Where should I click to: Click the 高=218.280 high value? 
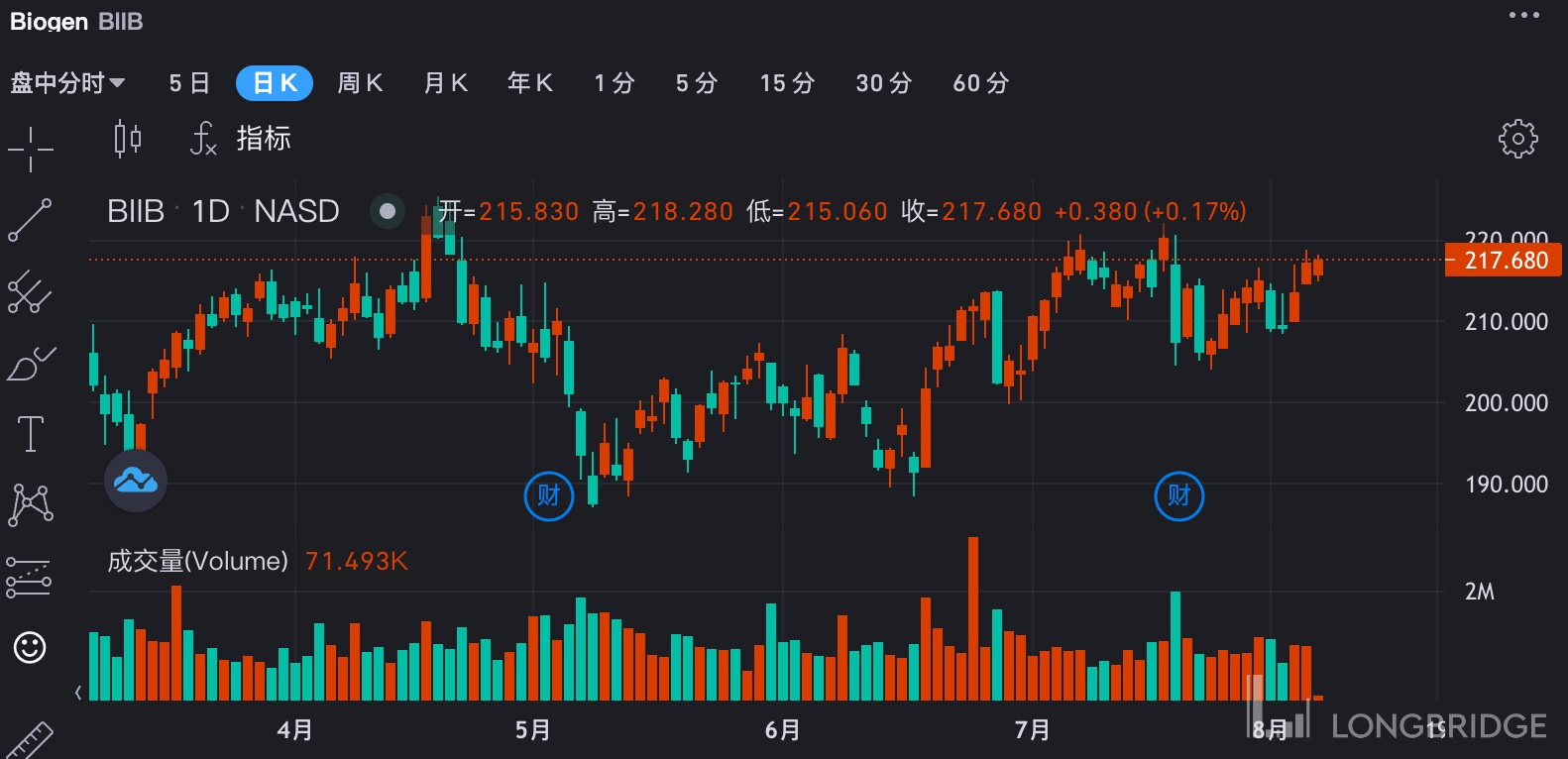(x=663, y=211)
